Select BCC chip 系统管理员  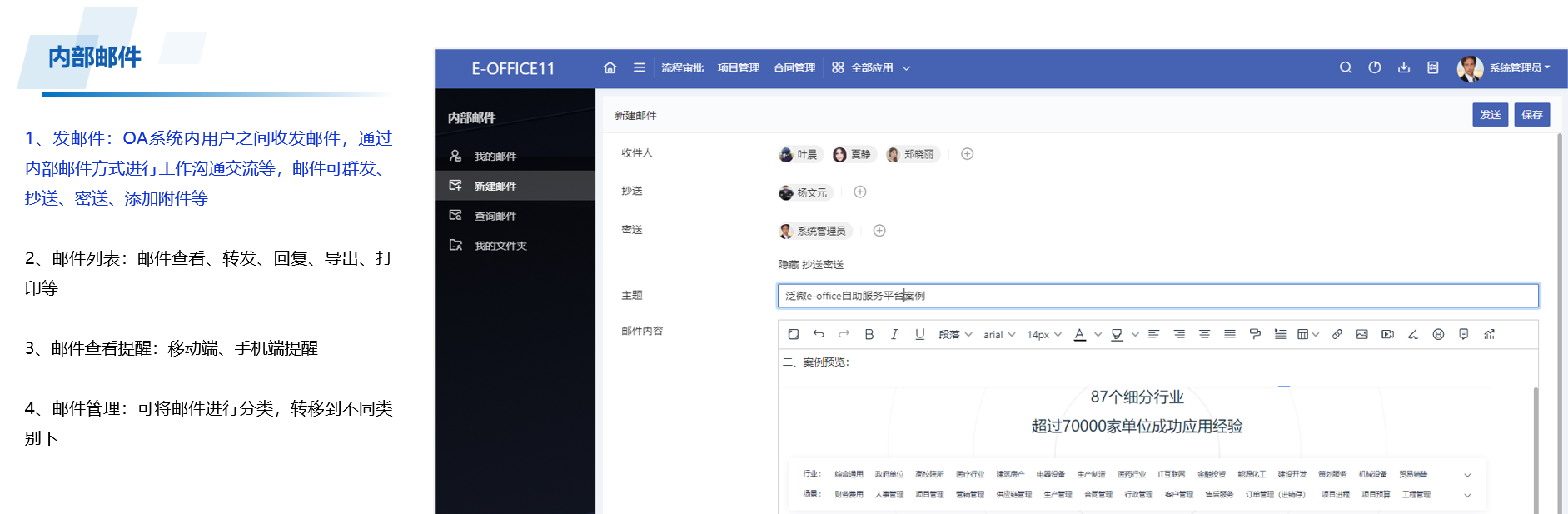point(814,231)
